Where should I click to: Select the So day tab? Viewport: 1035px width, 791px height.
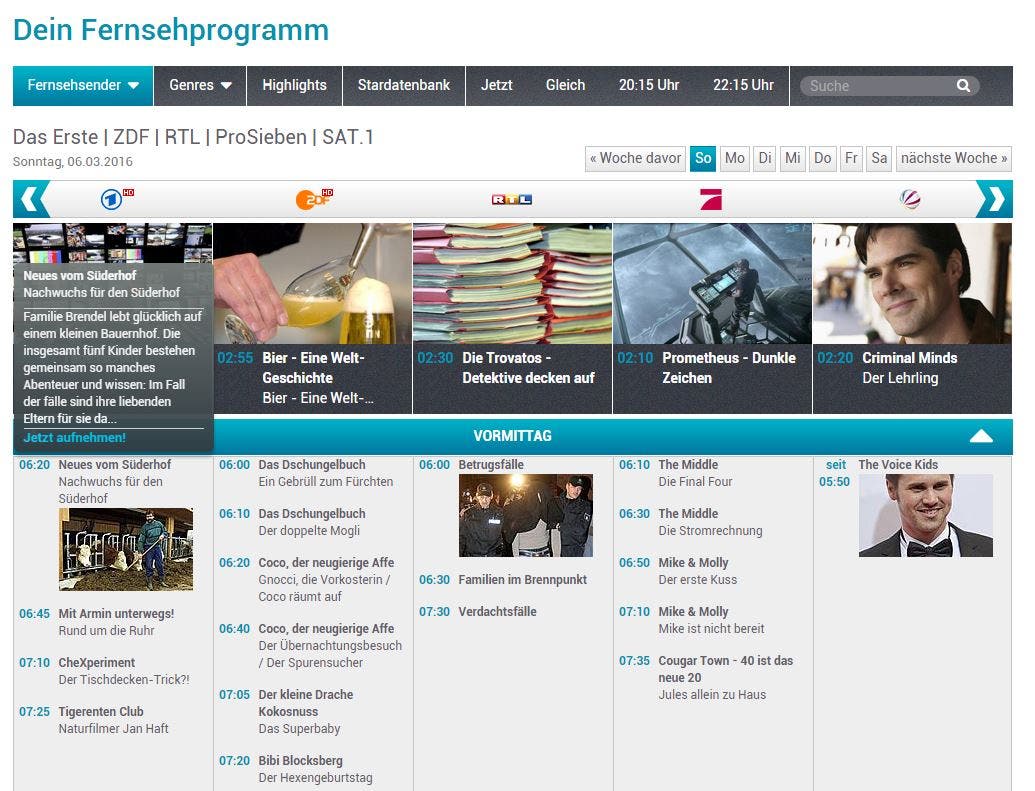click(x=703, y=158)
